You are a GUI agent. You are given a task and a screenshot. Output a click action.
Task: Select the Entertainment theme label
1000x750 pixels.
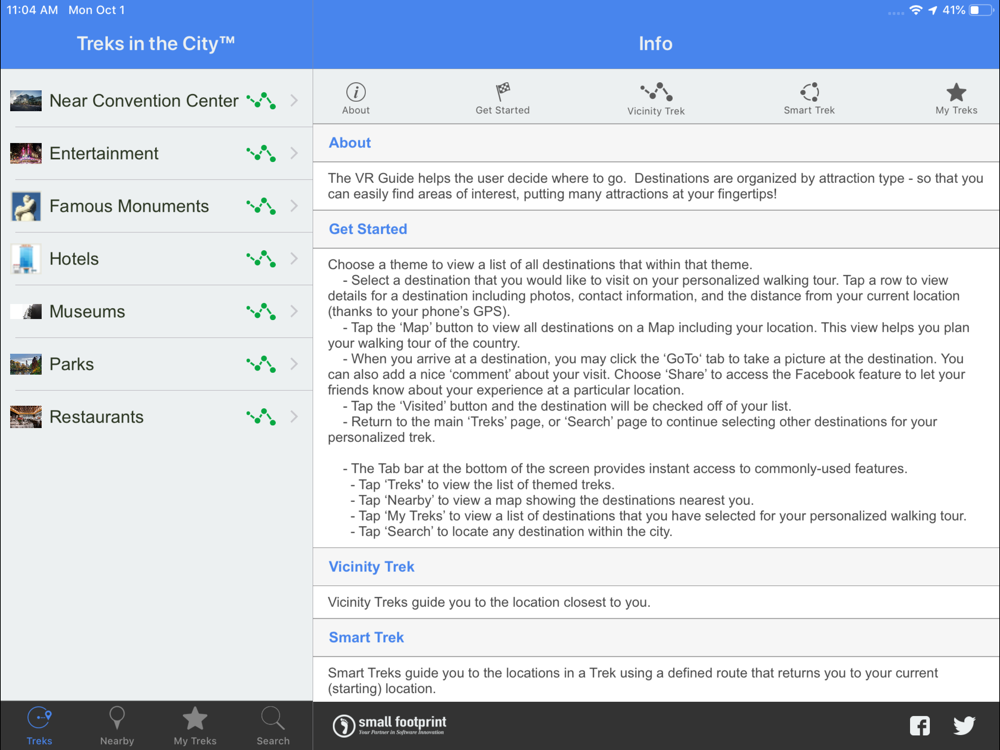[x=104, y=154]
